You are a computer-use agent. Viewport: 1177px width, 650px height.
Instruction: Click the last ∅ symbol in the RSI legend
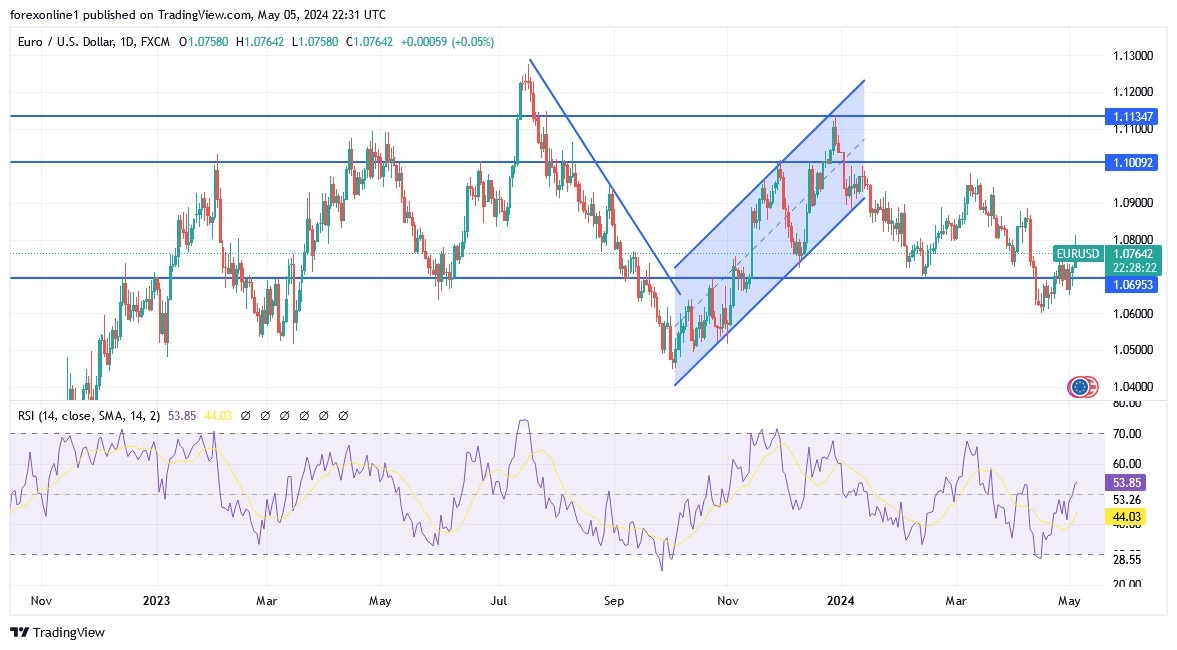[x=343, y=414]
